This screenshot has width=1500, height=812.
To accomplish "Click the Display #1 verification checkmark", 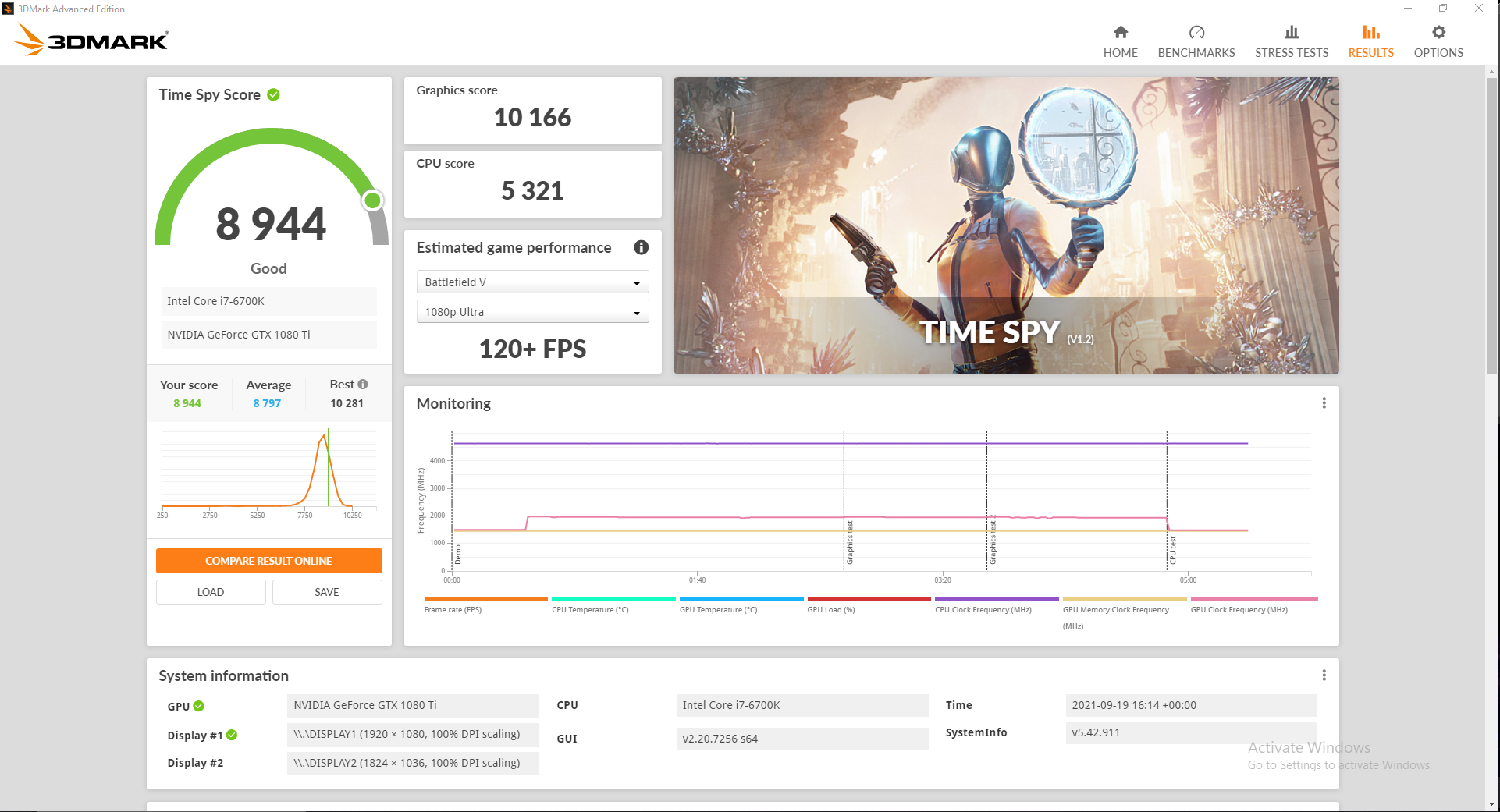I will [x=231, y=735].
